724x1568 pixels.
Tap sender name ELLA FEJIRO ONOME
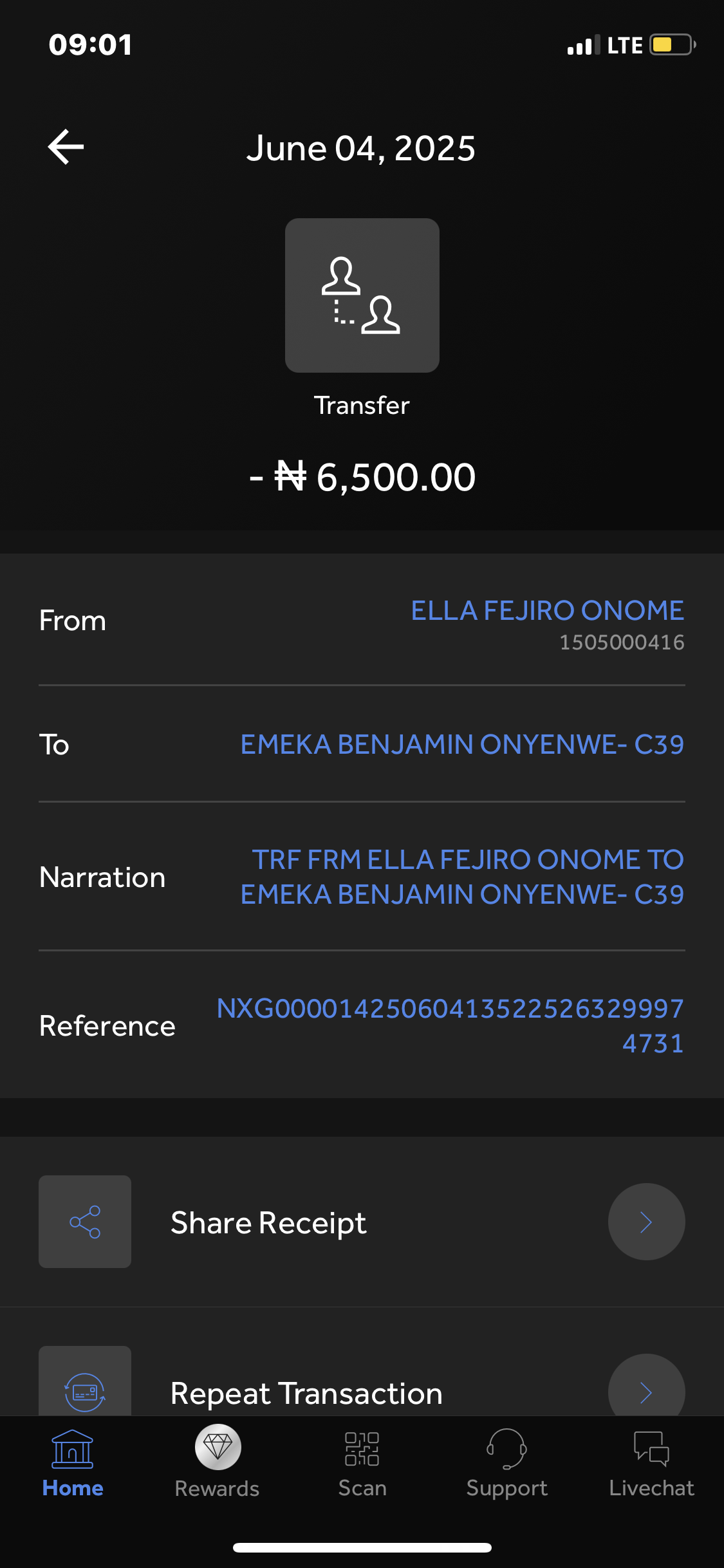547,611
